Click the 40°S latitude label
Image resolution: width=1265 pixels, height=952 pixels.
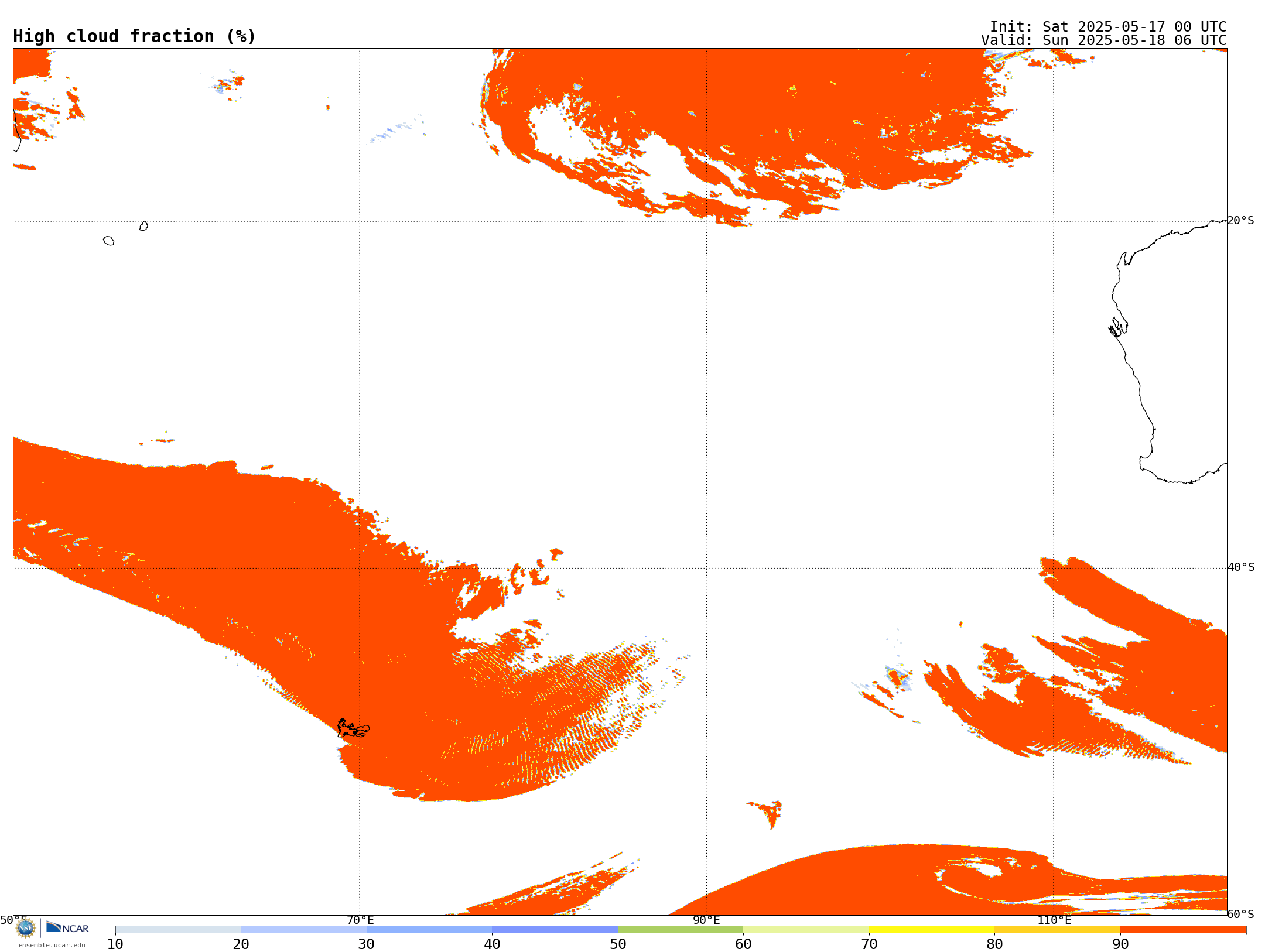pos(1241,567)
